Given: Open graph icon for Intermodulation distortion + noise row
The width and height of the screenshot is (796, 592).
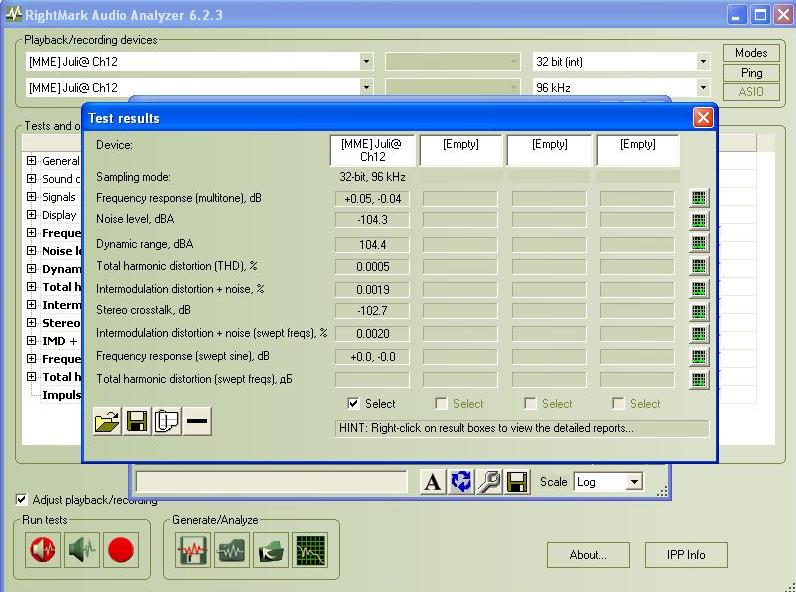Looking at the screenshot, I should (x=699, y=288).
